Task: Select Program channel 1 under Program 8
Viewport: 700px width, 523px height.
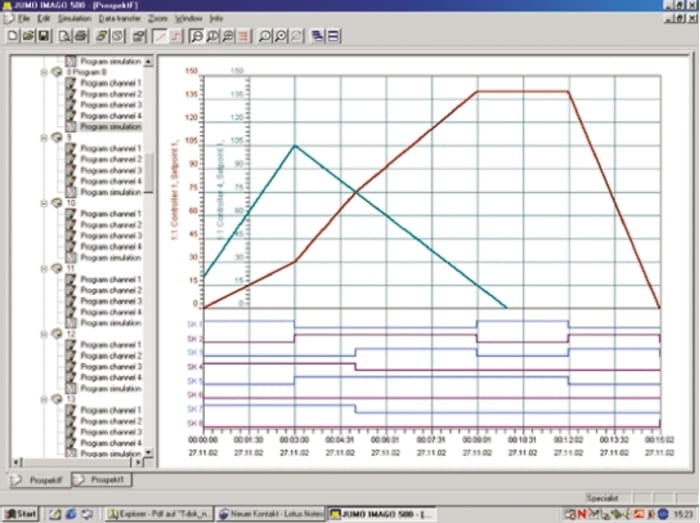Action: 111,83
